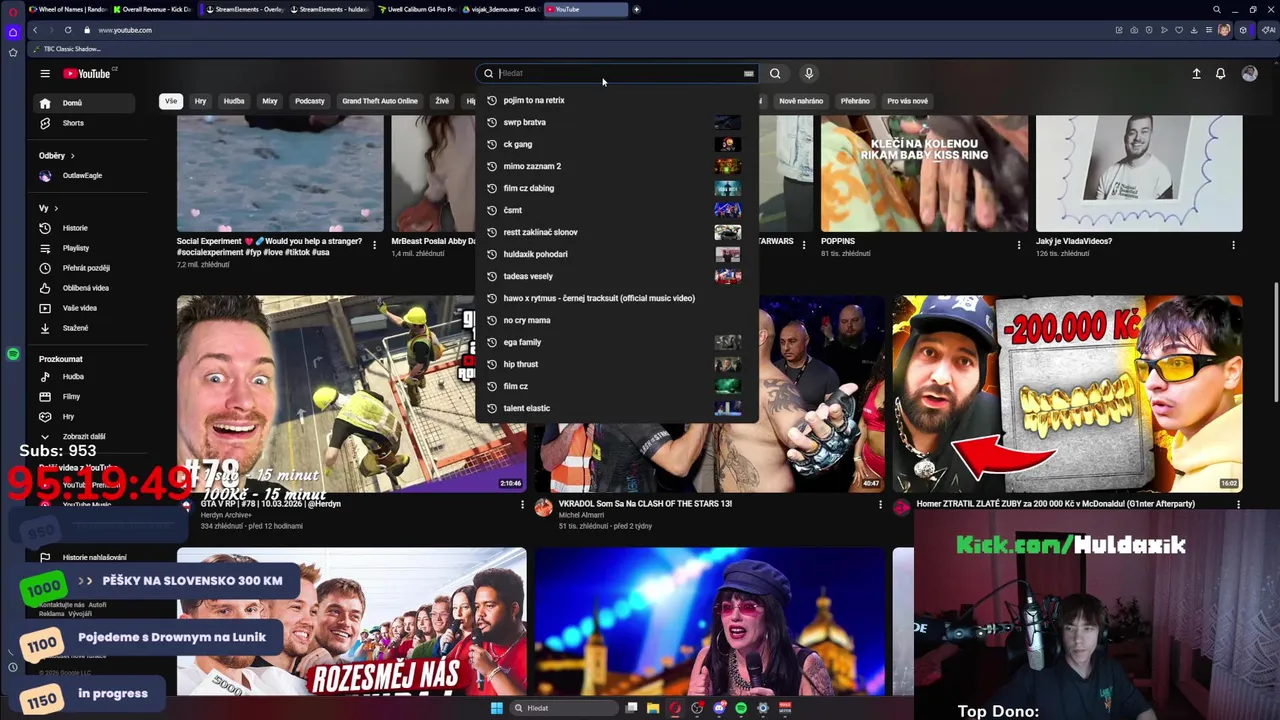Image resolution: width=1280 pixels, height=720 pixels.
Task: Select the Vše filter chip
Action: pos(171,101)
